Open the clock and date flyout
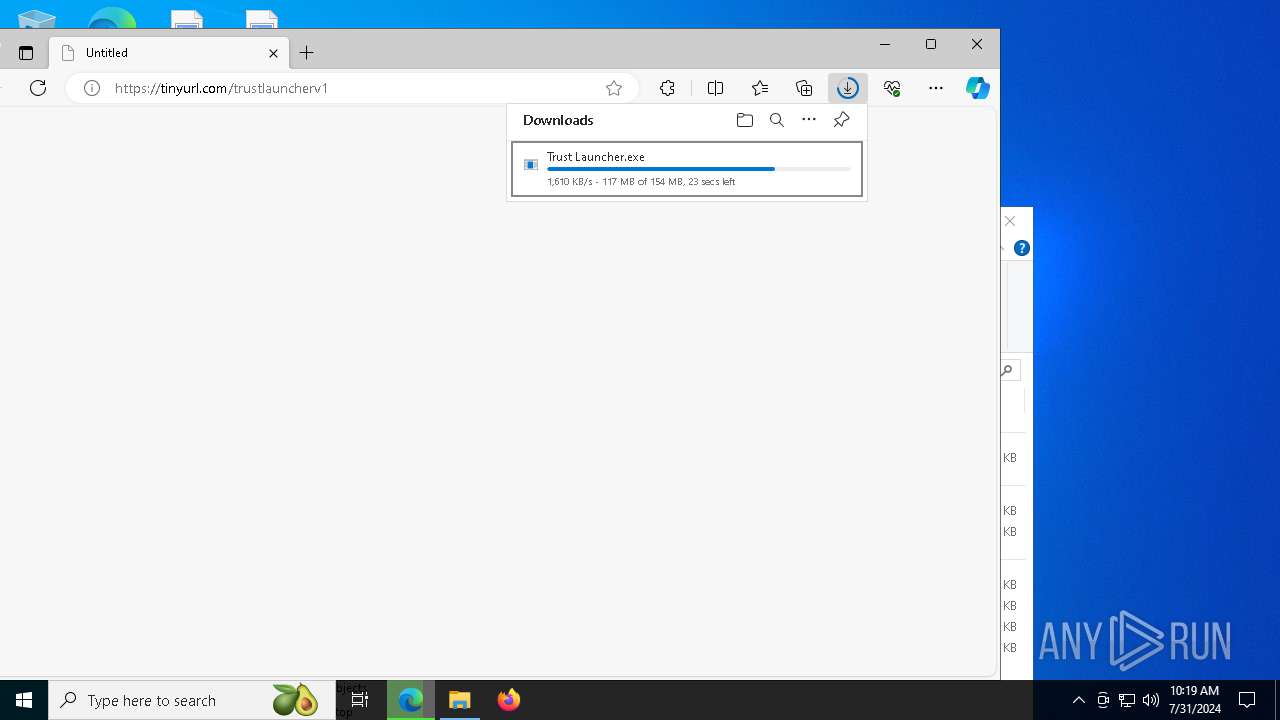Viewport: 1280px width, 720px height. coord(1194,700)
